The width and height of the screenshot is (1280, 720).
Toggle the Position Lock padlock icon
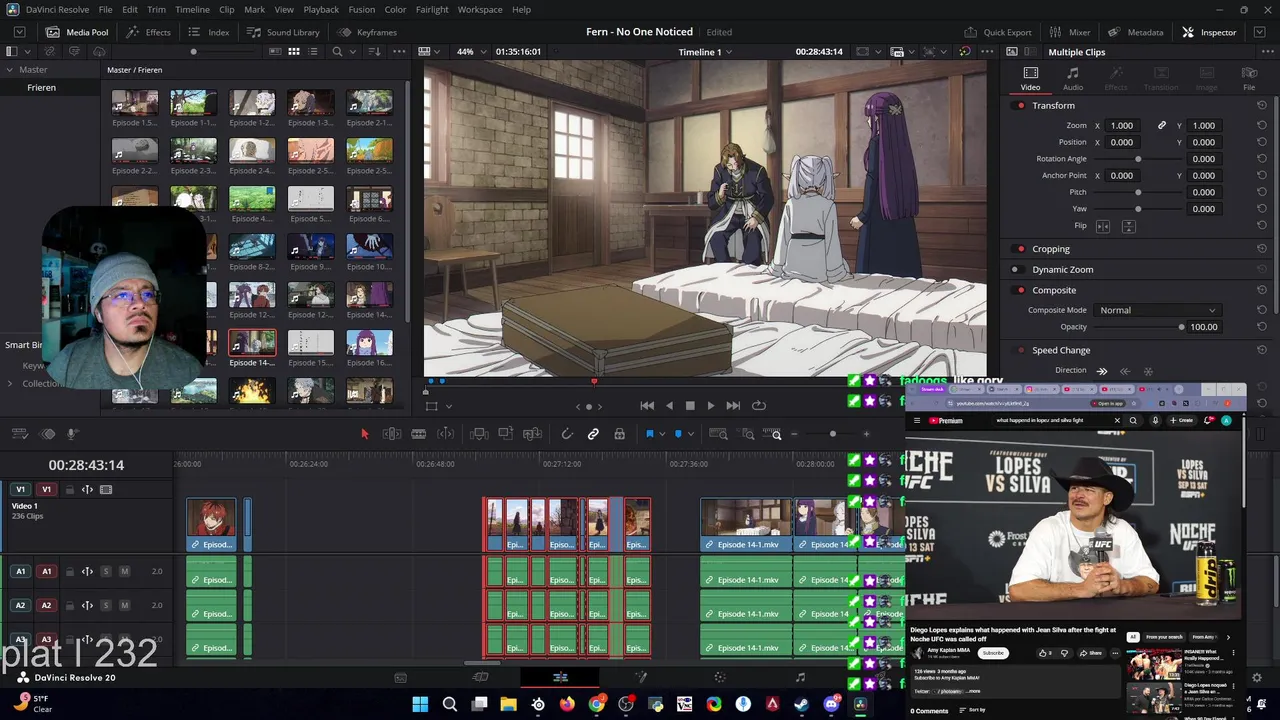pyautogui.click(x=620, y=434)
